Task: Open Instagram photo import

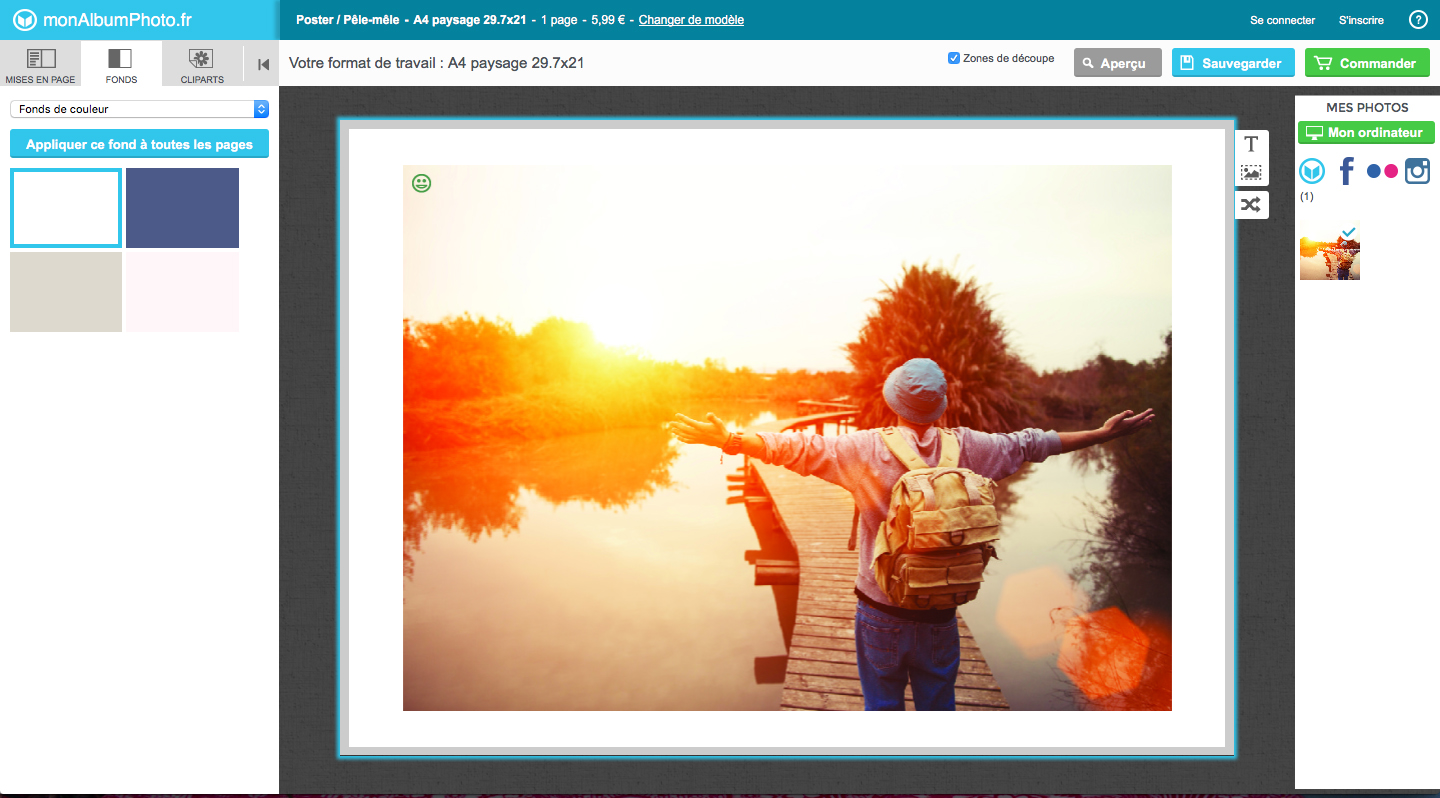Action: (1417, 171)
